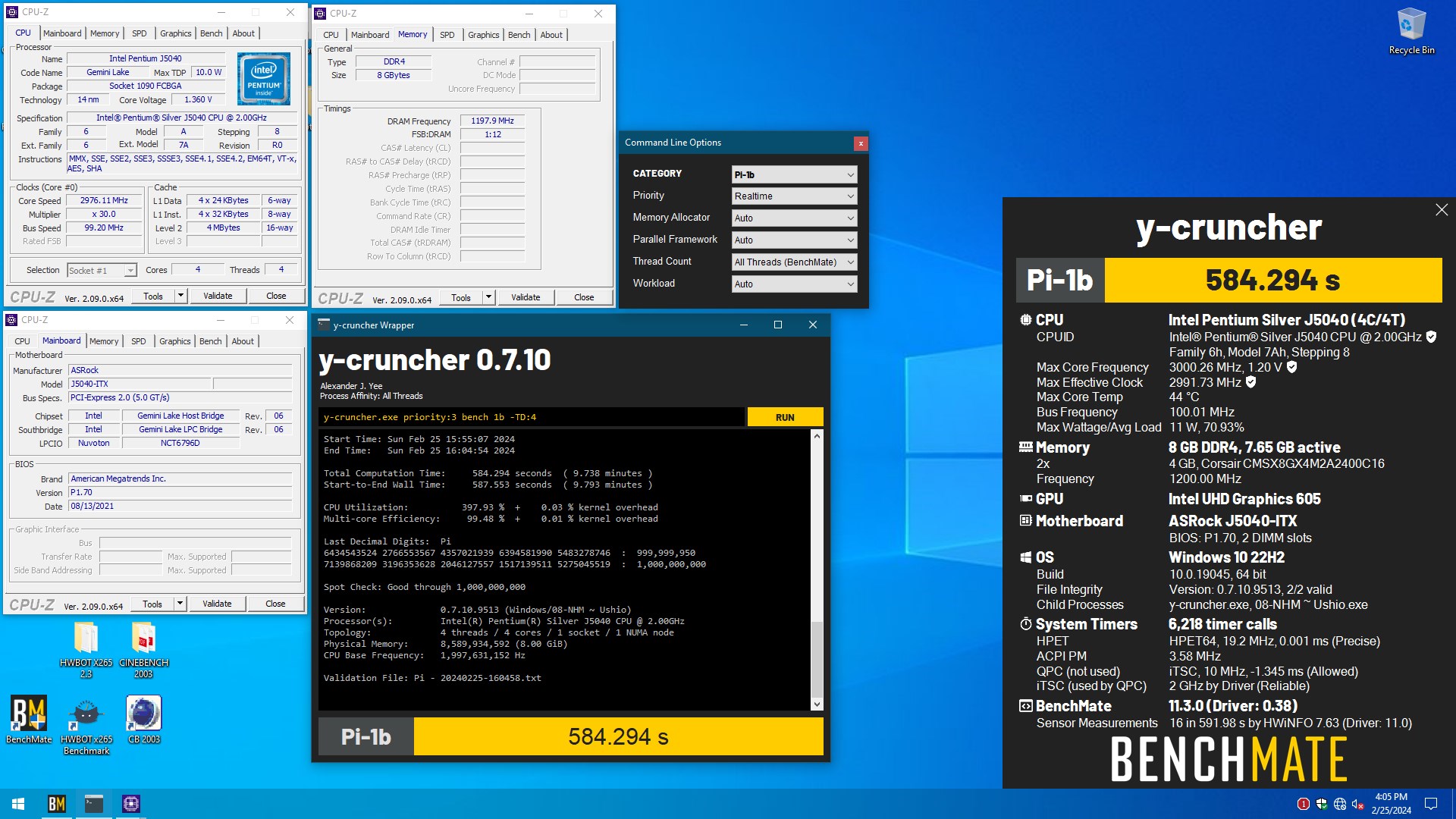This screenshot has width=1456, height=819.
Task: Switch to Graphics tab in CPU-Z Memory window
Action: (x=483, y=35)
